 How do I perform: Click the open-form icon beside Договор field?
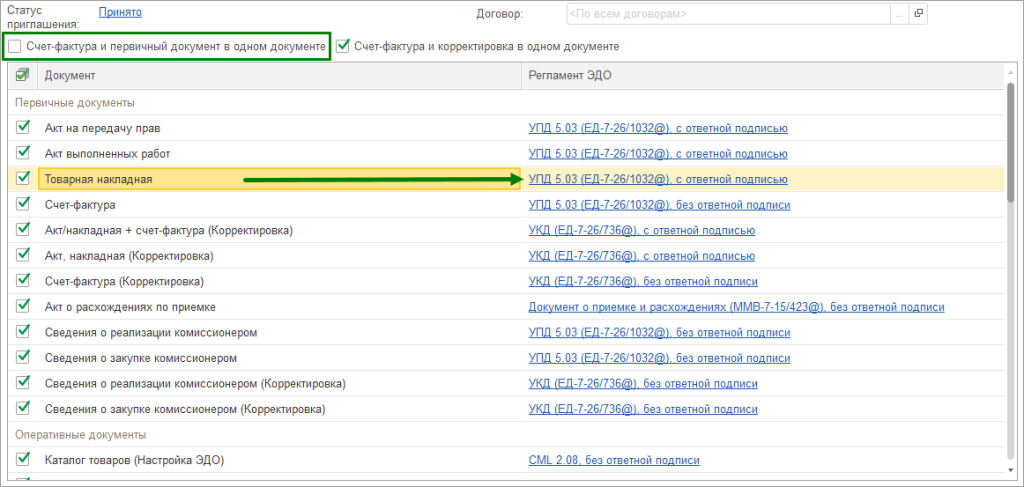919,14
